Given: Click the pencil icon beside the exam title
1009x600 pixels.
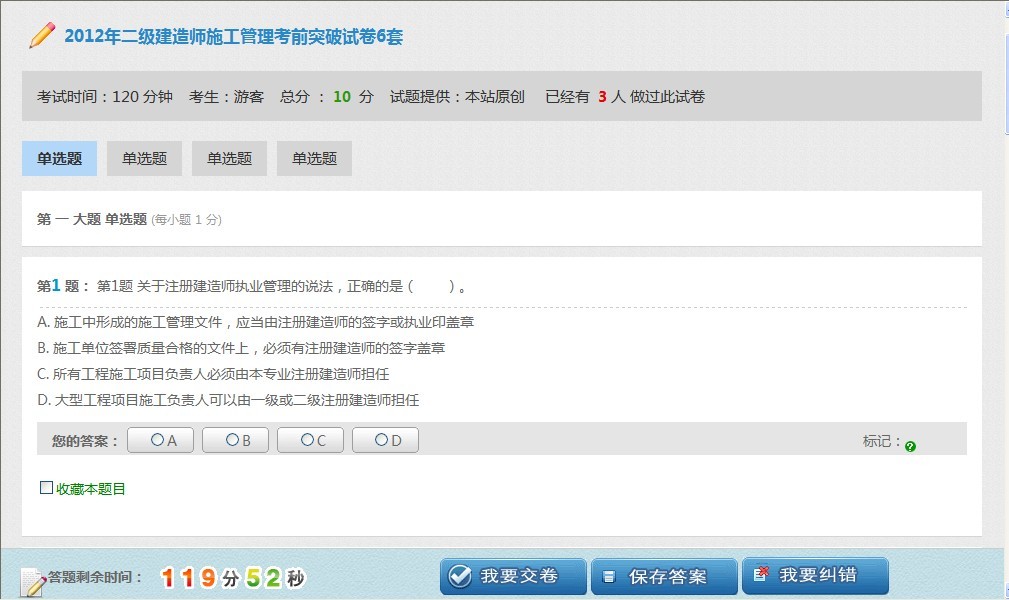Looking at the screenshot, I should 40,35.
